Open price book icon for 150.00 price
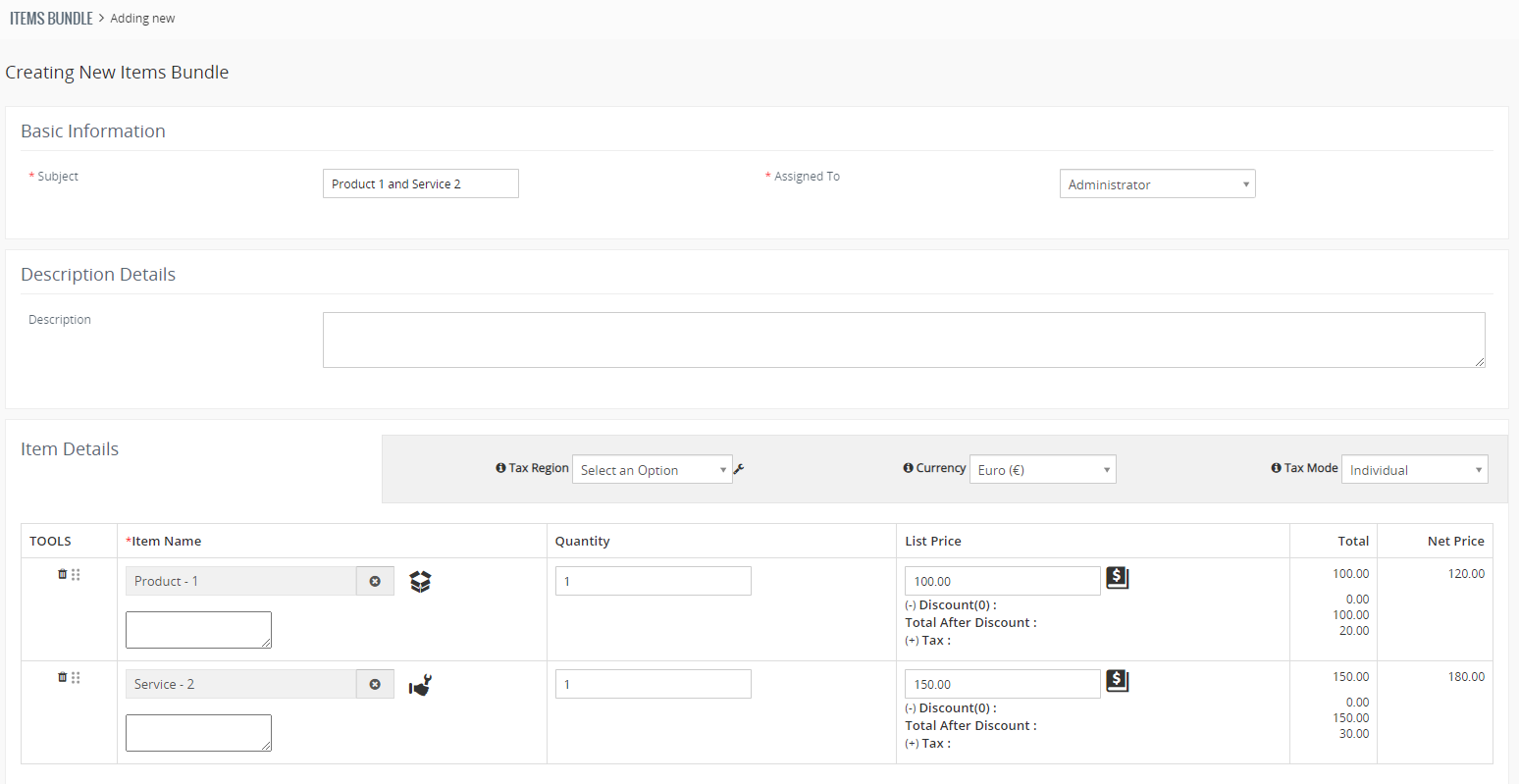 point(1117,681)
